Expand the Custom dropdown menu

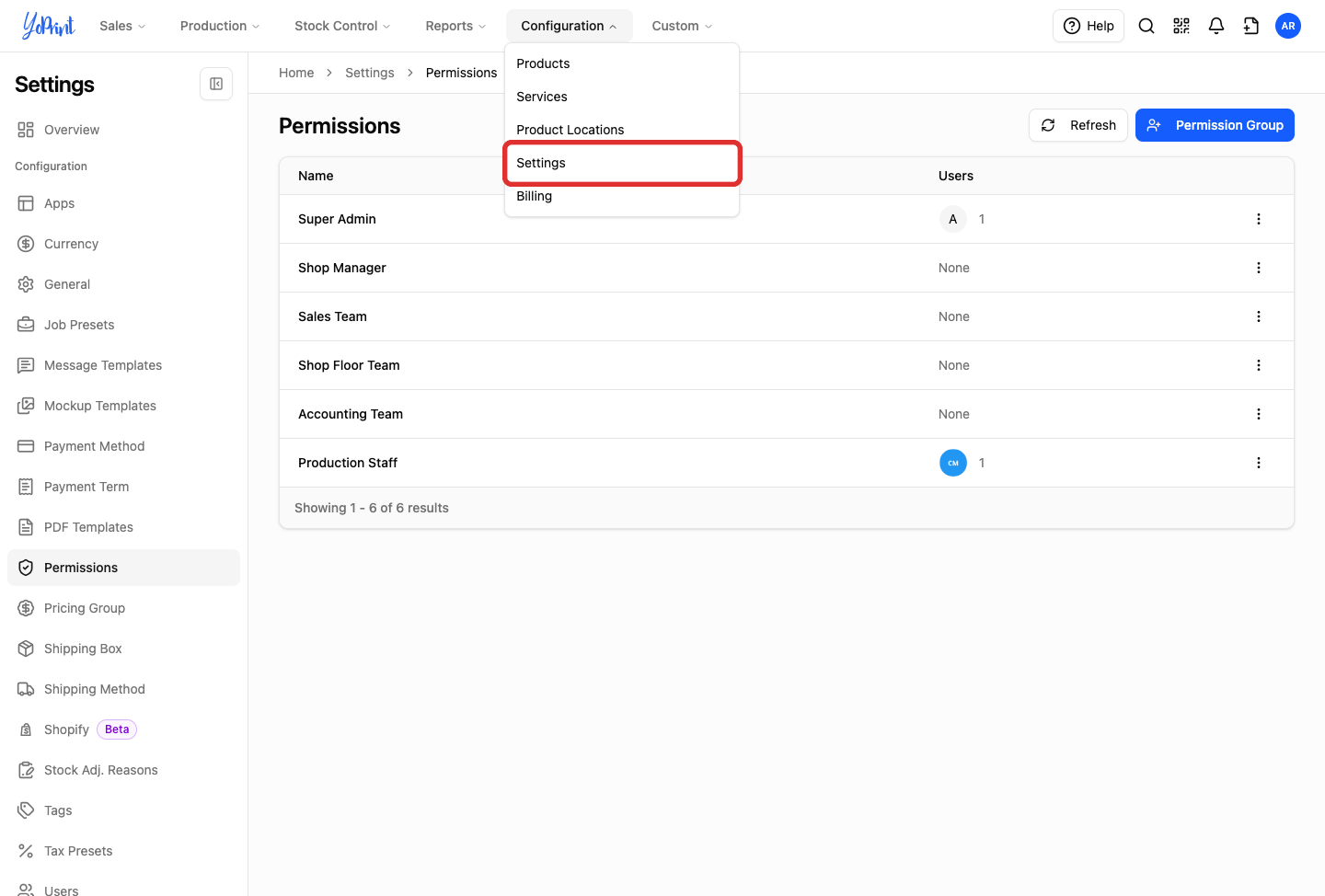[x=682, y=26]
